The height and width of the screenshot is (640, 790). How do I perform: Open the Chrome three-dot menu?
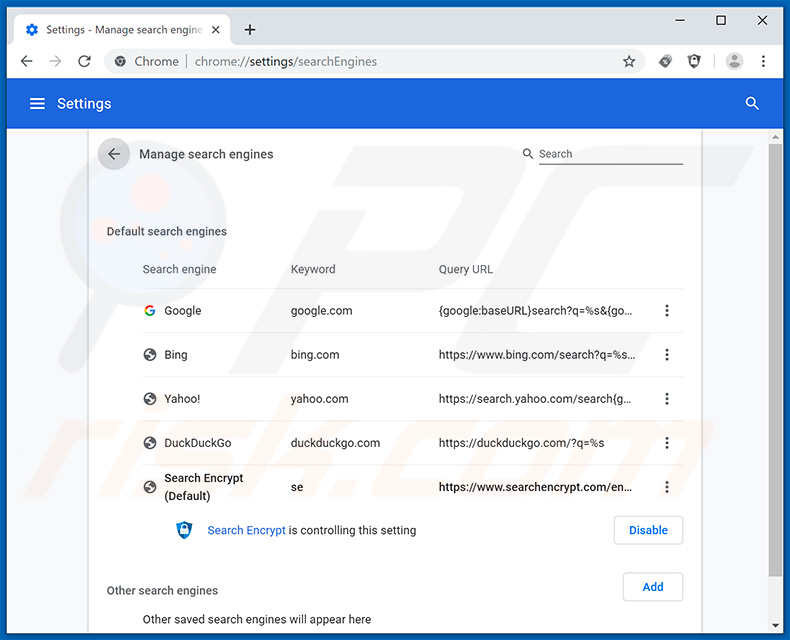[x=763, y=61]
